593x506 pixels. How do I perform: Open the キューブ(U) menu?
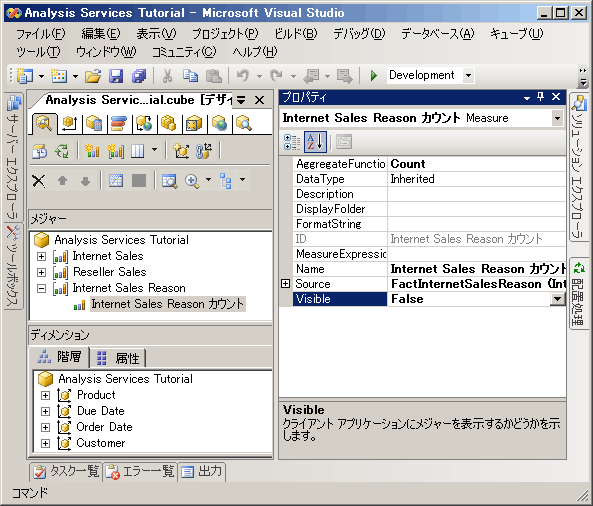(x=517, y=34)
